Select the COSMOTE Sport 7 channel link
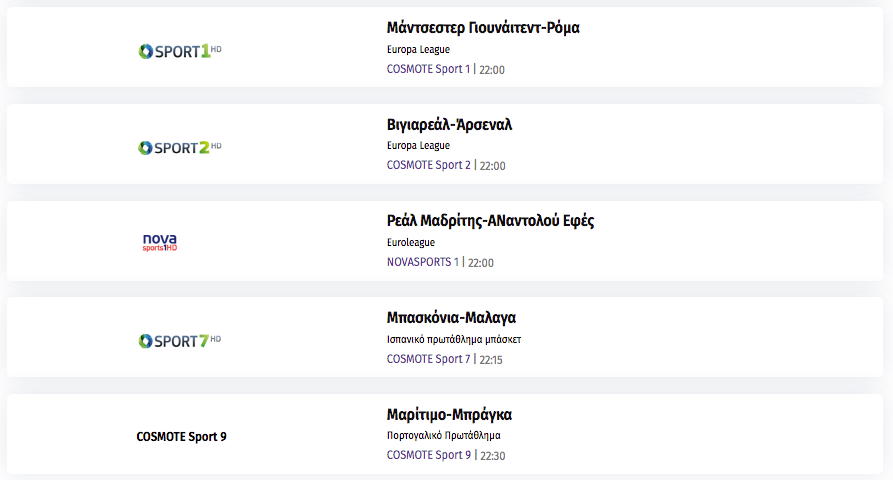The image size is (893, 480). click(x=428, y=359)
